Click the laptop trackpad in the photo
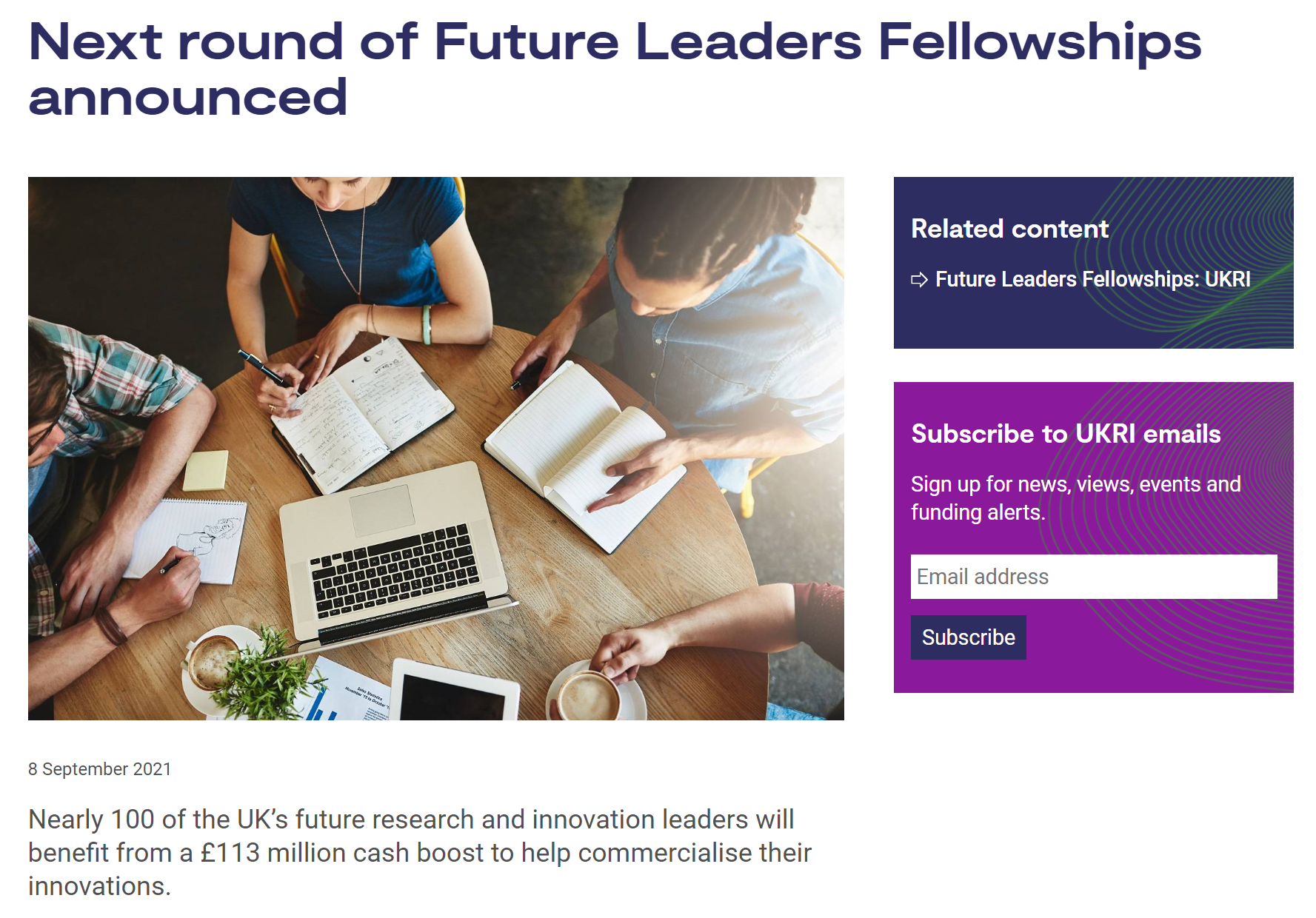Viewport: 1316px width, 918px height. (x=382, y=509)
